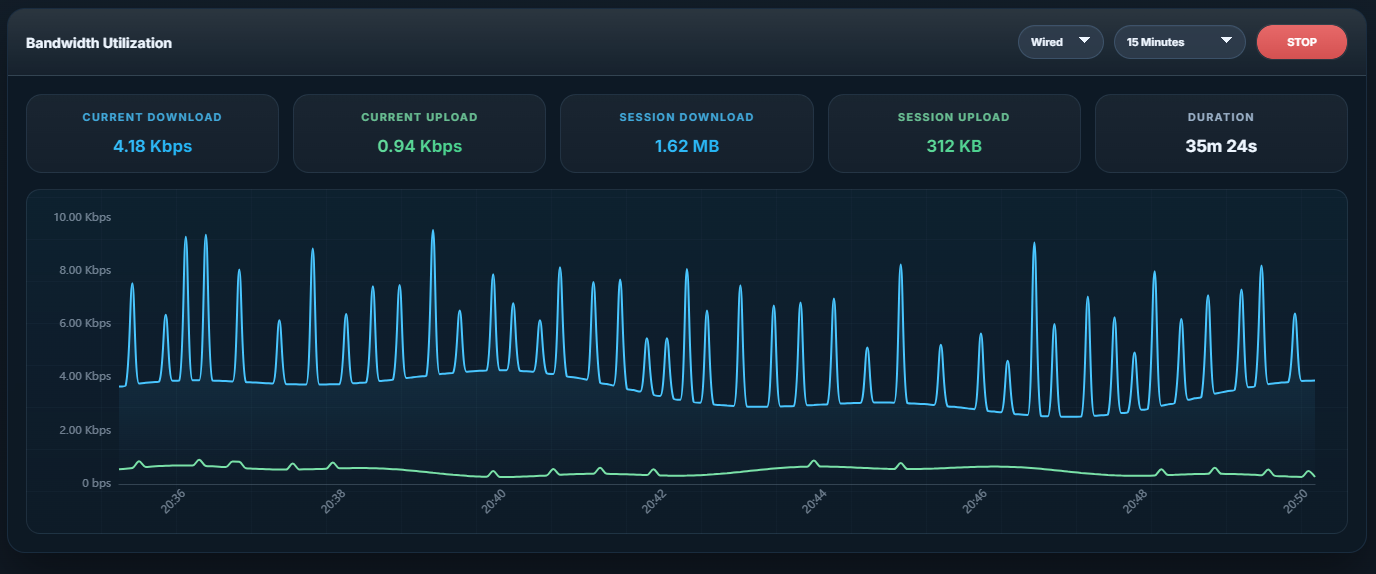Open the Wired connection type dropdown
Image resolution: width=1376 pixels, height=574 pixels.
point(1060,42)
